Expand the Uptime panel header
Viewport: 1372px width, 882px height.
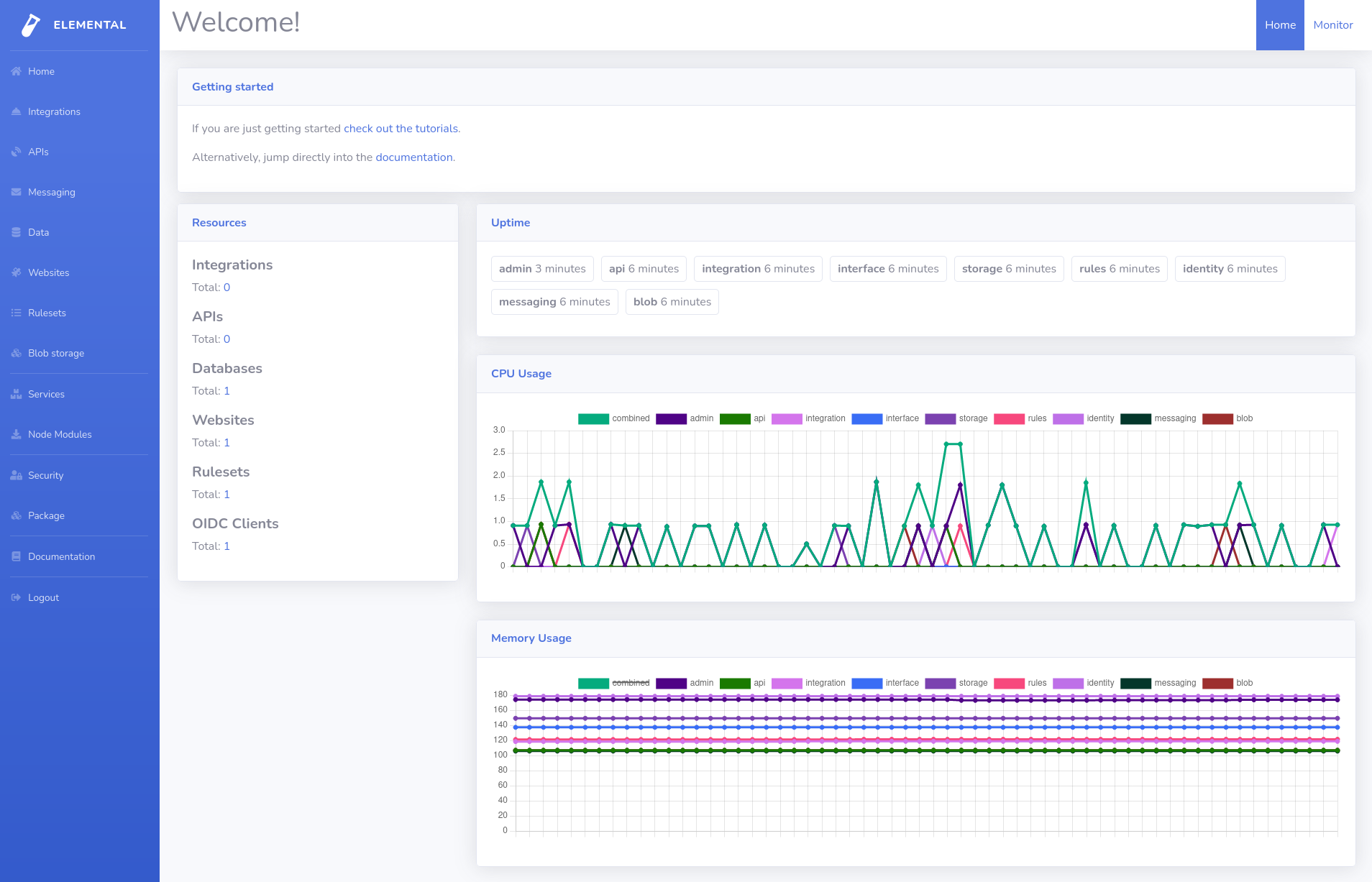coord(511,223)
